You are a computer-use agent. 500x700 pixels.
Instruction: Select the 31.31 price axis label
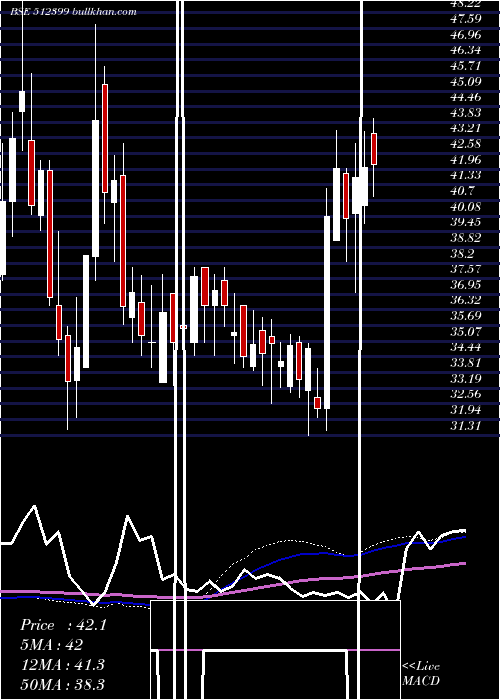point(466,426)
